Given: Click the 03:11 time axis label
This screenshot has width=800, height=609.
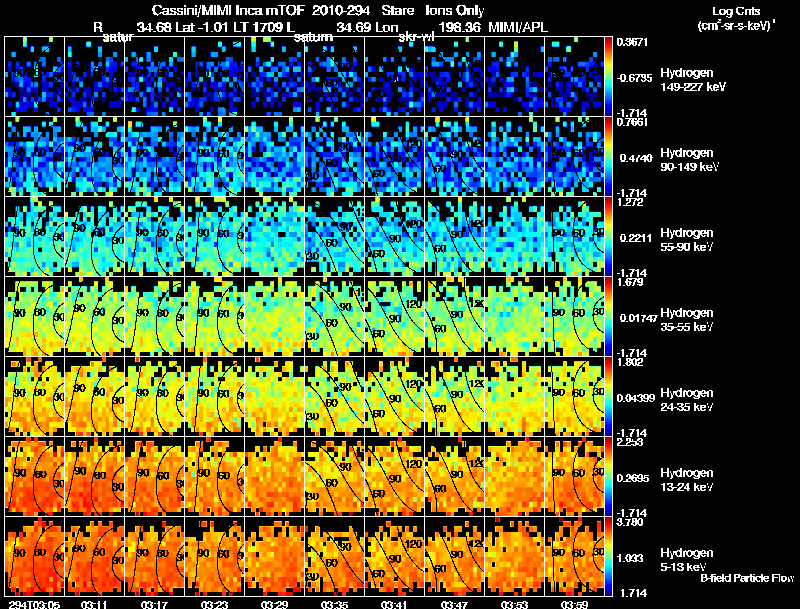Looking at the screenshot, I should pos(94,605).
